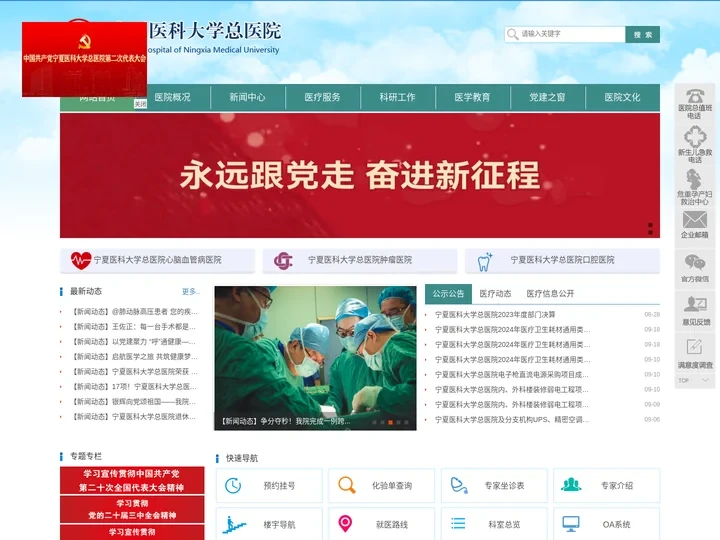The width and height of the screenshot is (720, 540).
Task: Open 学习贯彻党的二十届三中全会精神 banner
Action: point(132,509)
